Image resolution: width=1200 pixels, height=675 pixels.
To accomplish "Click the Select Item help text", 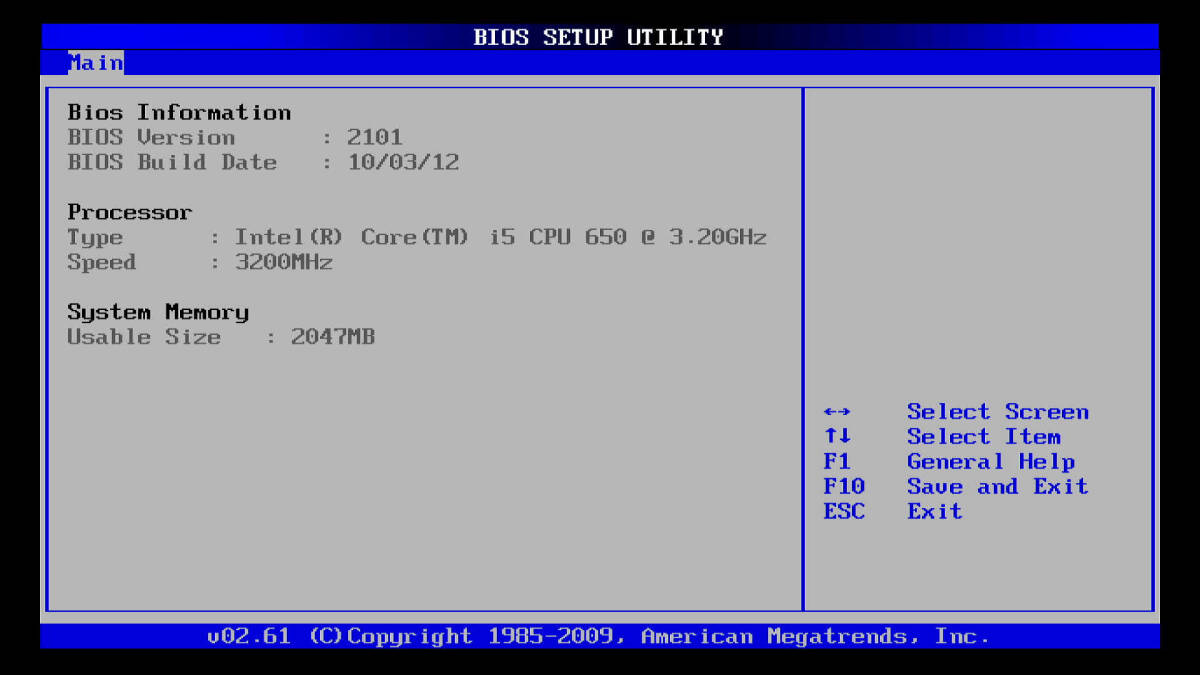I will click(x=984, y=437).
